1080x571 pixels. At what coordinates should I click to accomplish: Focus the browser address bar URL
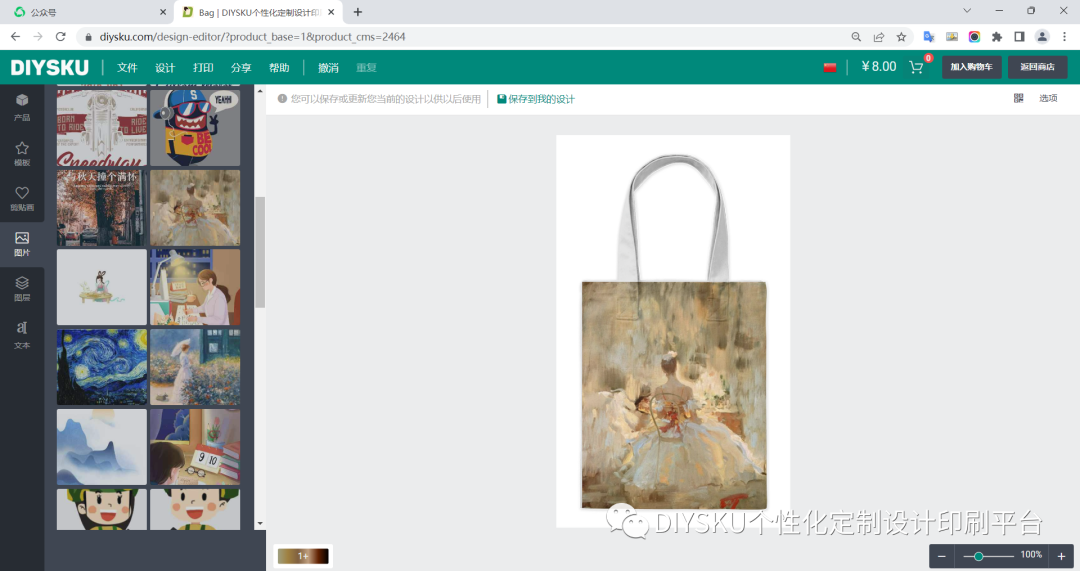[x=252, y=37]
